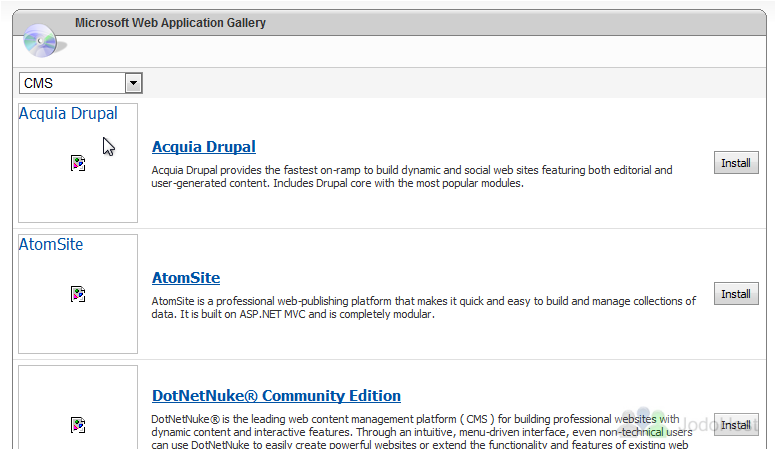Click the Acquia Drupal title link
This screenshot has width=776, height=450.
coord(203,147)
